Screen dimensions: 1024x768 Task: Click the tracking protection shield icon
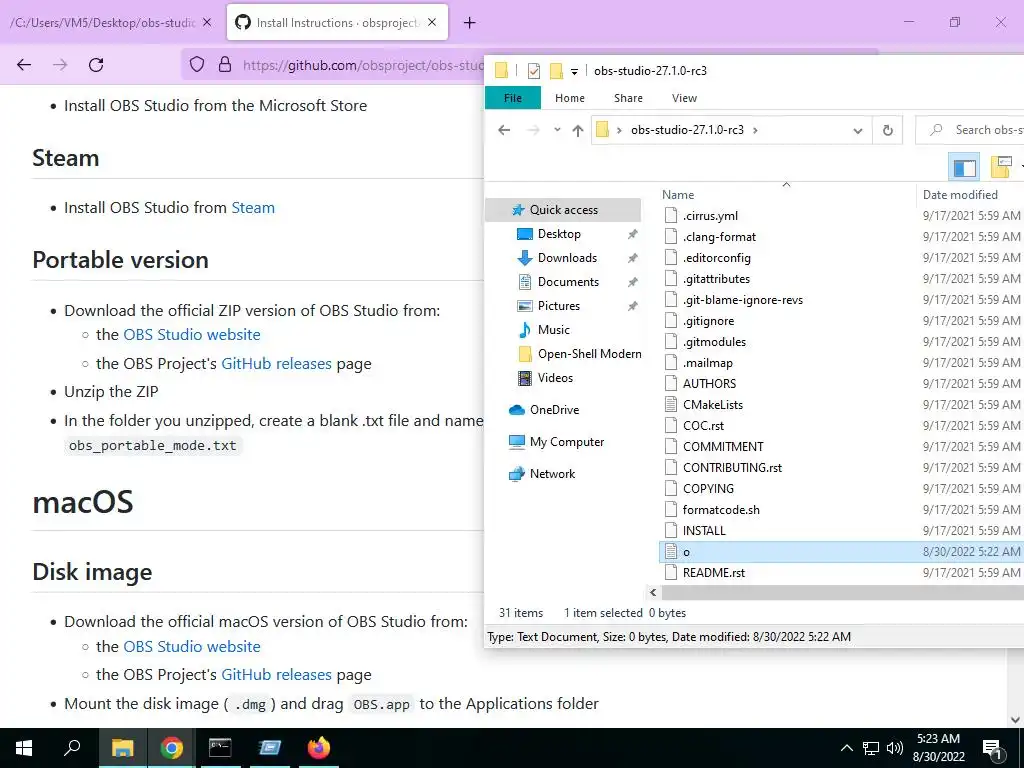197,65
